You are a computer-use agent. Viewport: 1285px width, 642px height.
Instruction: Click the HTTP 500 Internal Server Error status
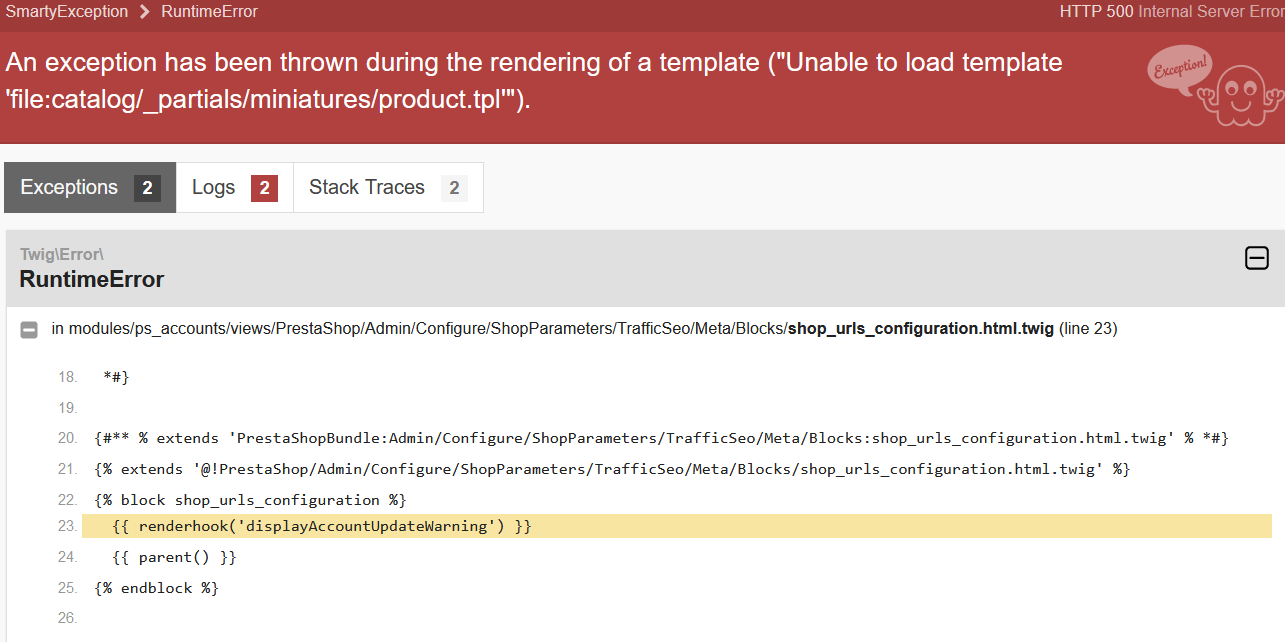click(1171, 12)
